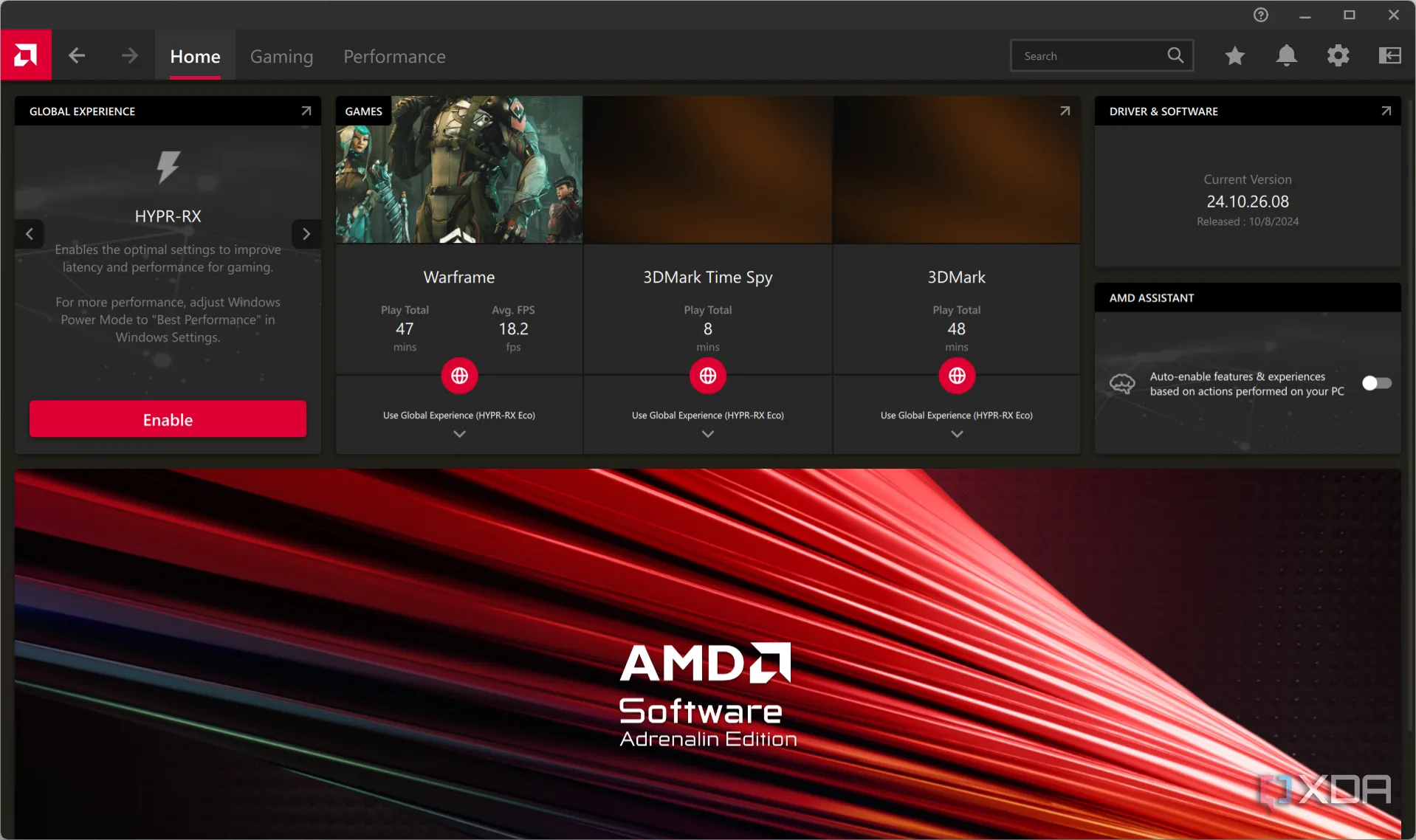1416x840 pixels.
Task: Toggle the sidebar panel icon
Action: (x=1389, y=56)
